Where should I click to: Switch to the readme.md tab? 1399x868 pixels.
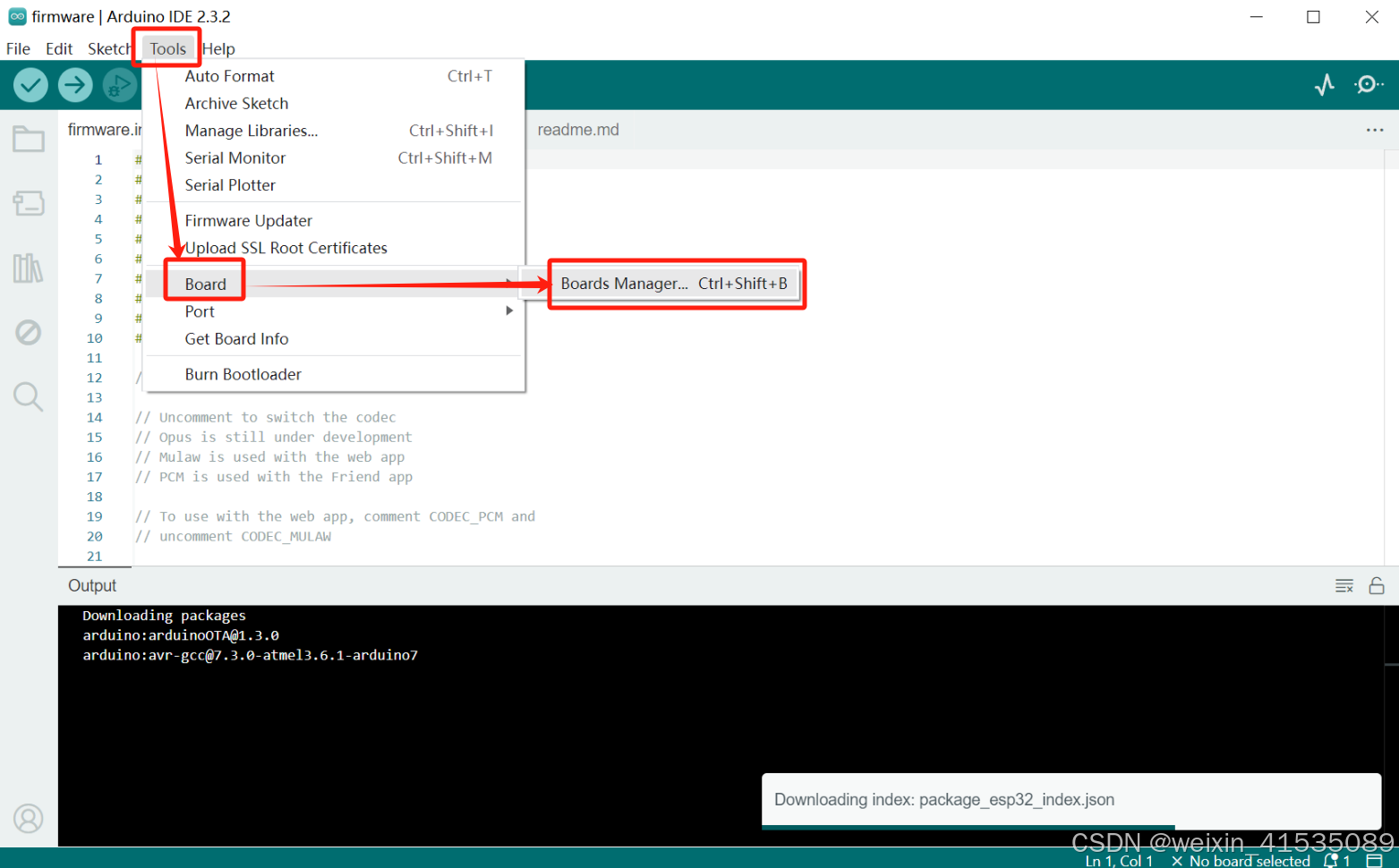pyautogui.click(x=578, y=130)
